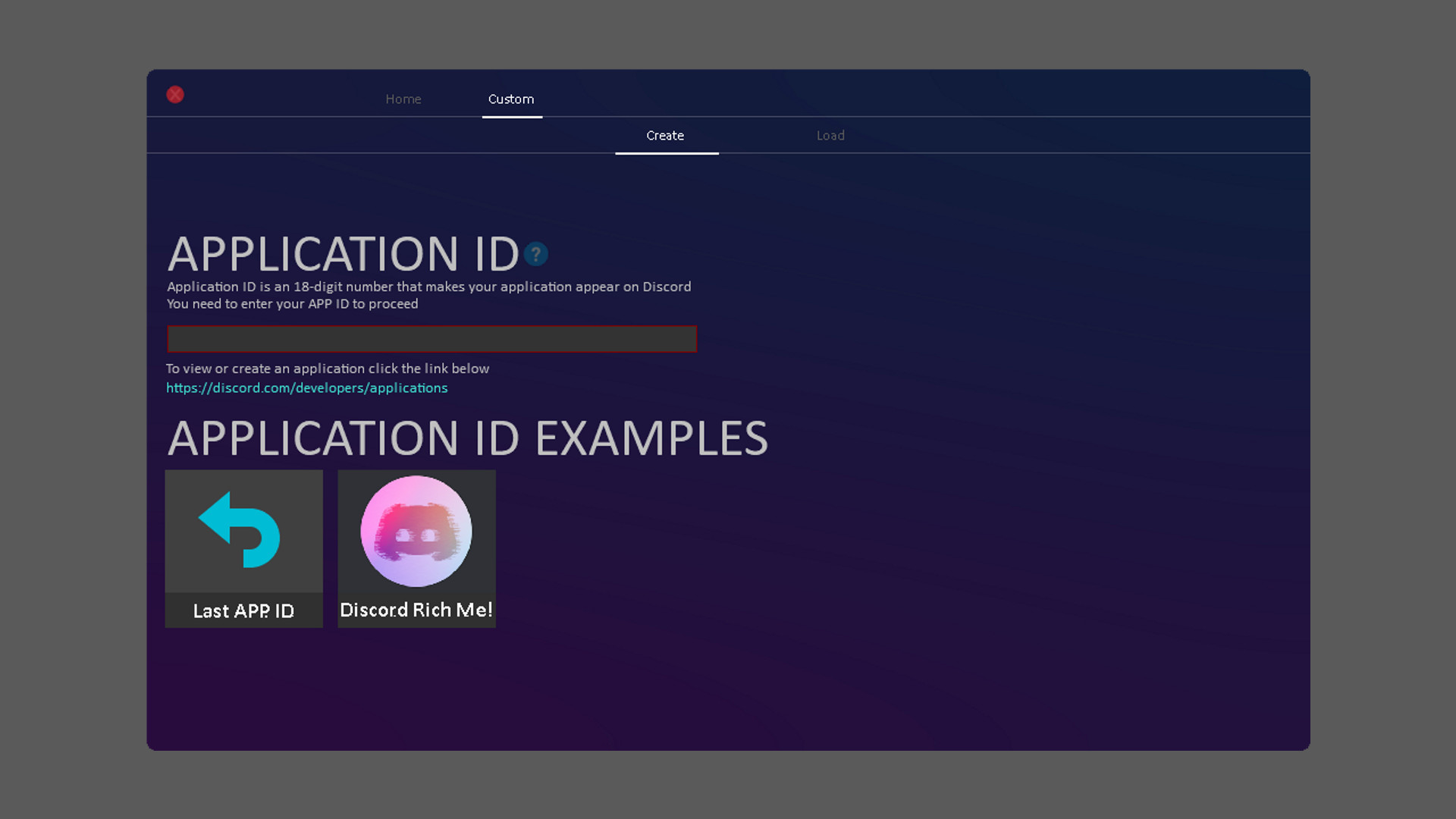Click the white underline below the Create tab
This screenshot has height=819, width=1456.
[667, 153]
